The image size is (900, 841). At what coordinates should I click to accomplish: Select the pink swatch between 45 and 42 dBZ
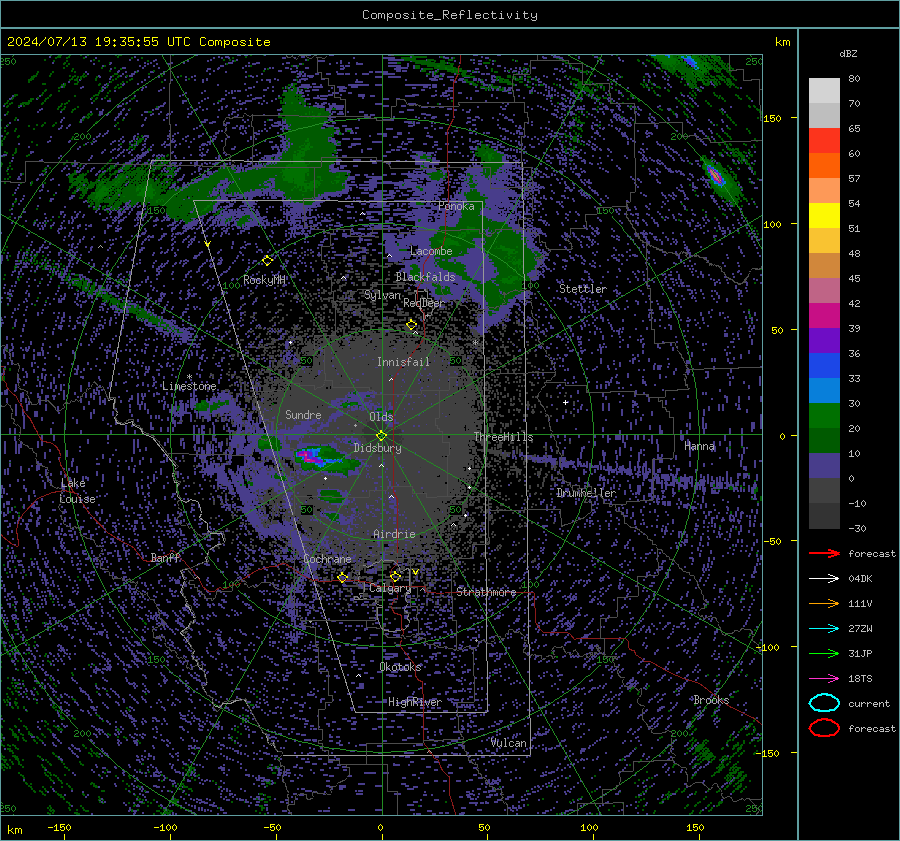[x=824, y=291]
